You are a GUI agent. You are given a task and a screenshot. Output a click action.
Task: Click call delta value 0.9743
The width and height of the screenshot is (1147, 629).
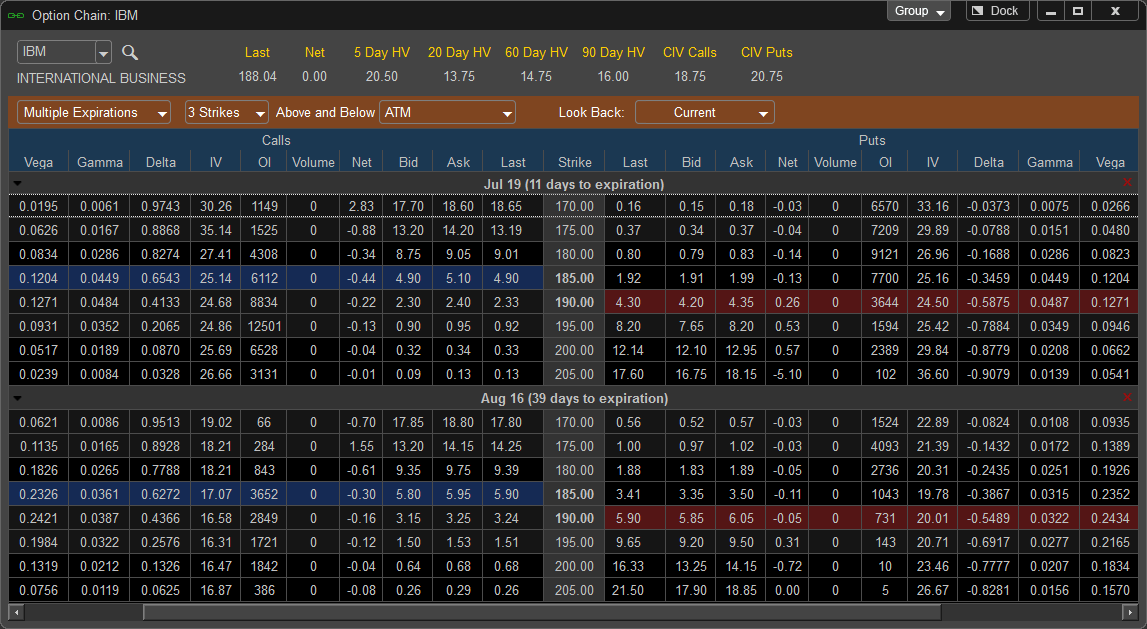coord(161,206)
